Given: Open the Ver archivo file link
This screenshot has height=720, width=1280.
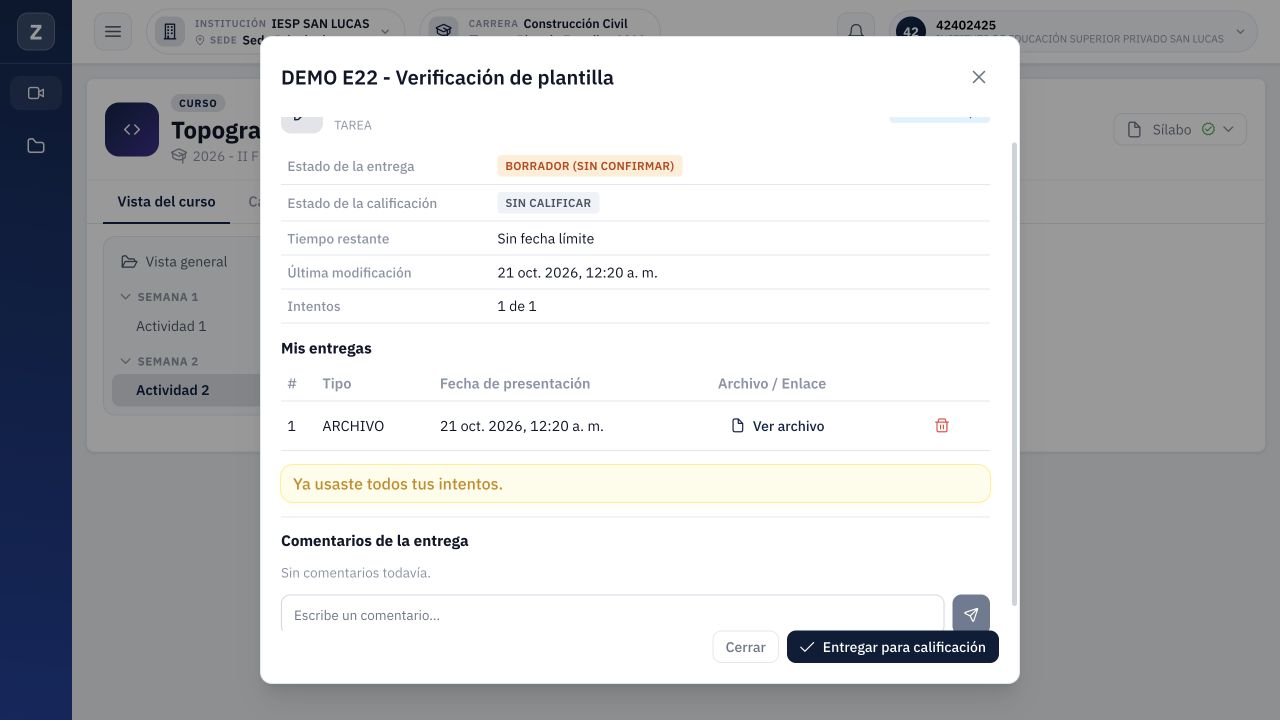Looking at the screenshot, I should [778, 426].
